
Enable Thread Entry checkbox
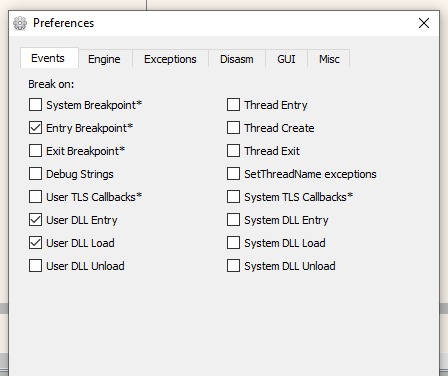(x=233, y=105)
